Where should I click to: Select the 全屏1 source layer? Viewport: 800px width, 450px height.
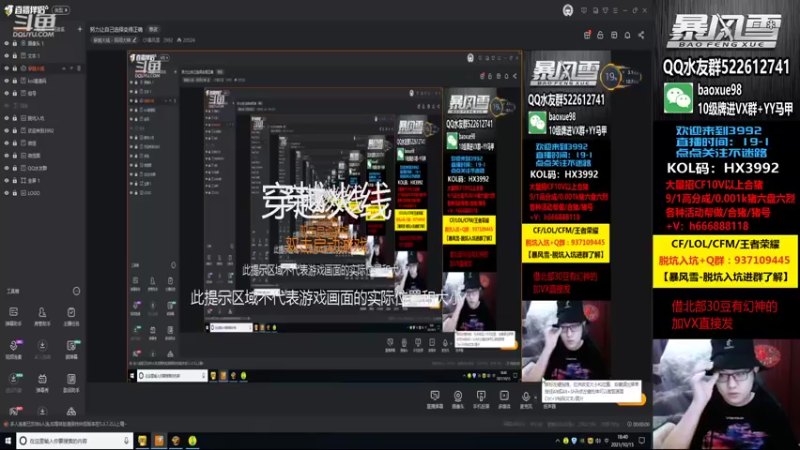(43, 181)
